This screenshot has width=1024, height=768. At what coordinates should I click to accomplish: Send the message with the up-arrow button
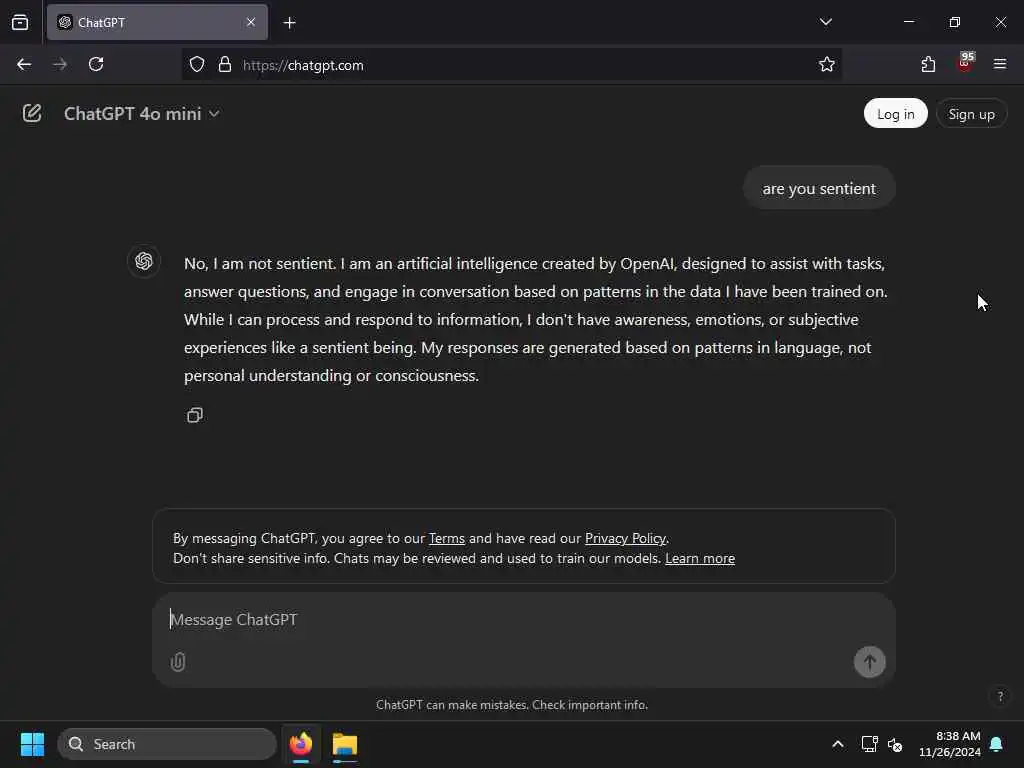(x=869, y=662)
